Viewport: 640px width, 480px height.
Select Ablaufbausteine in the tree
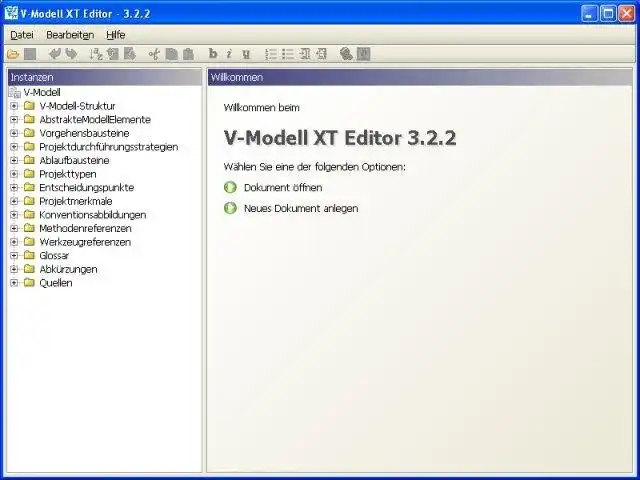74,160
